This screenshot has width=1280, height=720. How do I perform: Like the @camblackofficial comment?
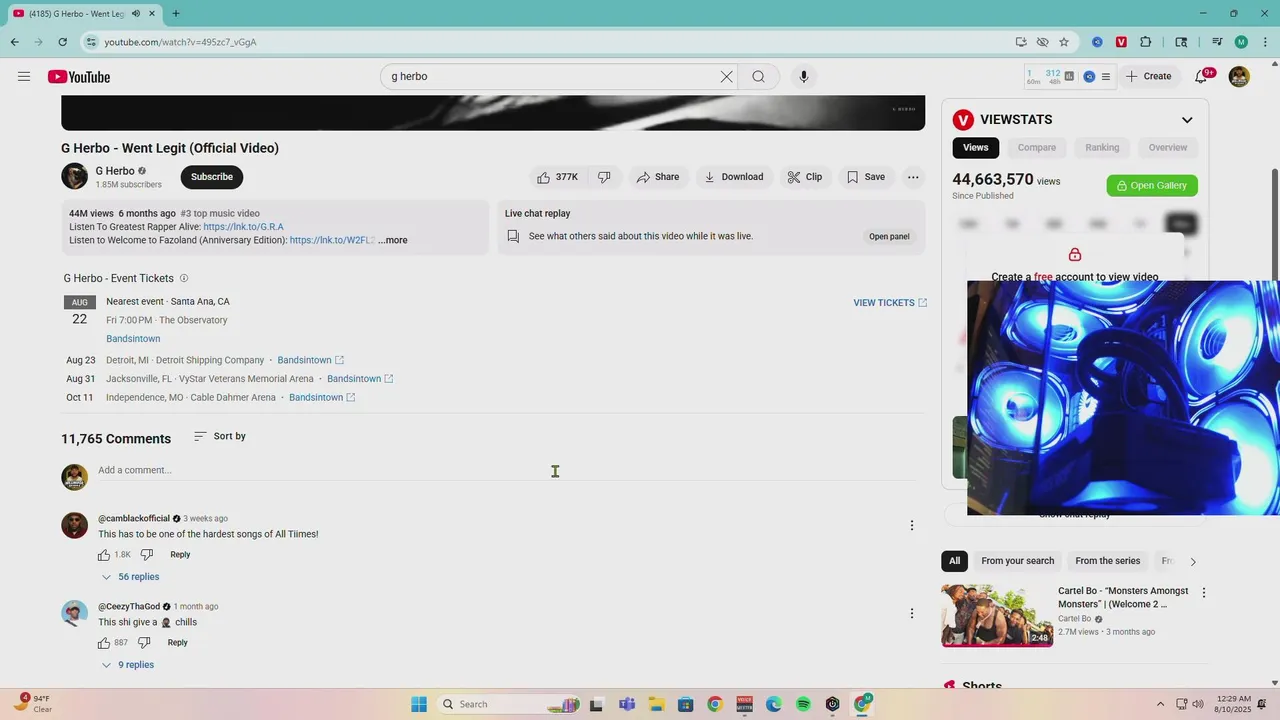[104, 555]
